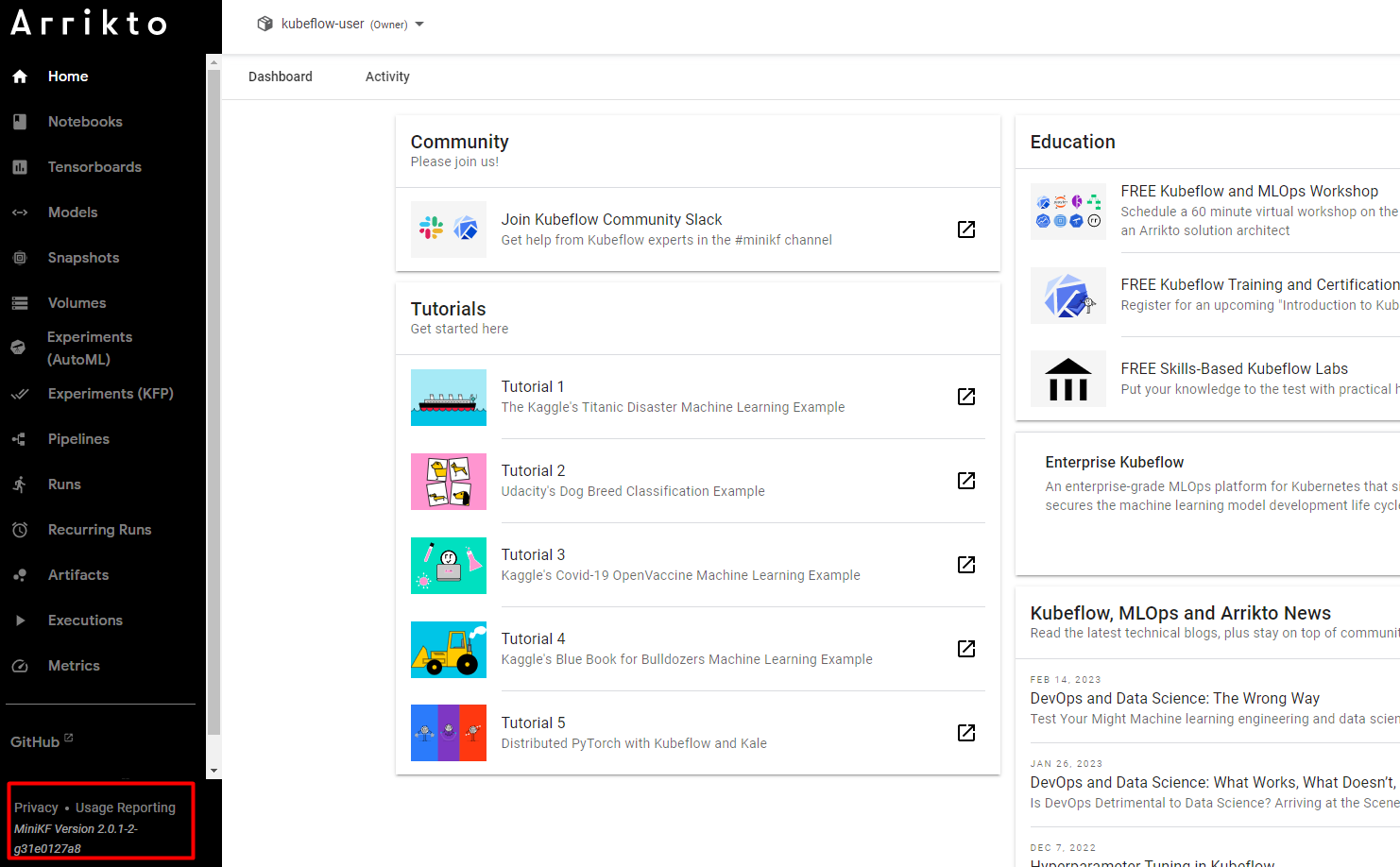The height and width of the screenshot is (867, 1400).
Task: Click the MLOps Workshop logos thumbnail
Action: coord(1068,212)
